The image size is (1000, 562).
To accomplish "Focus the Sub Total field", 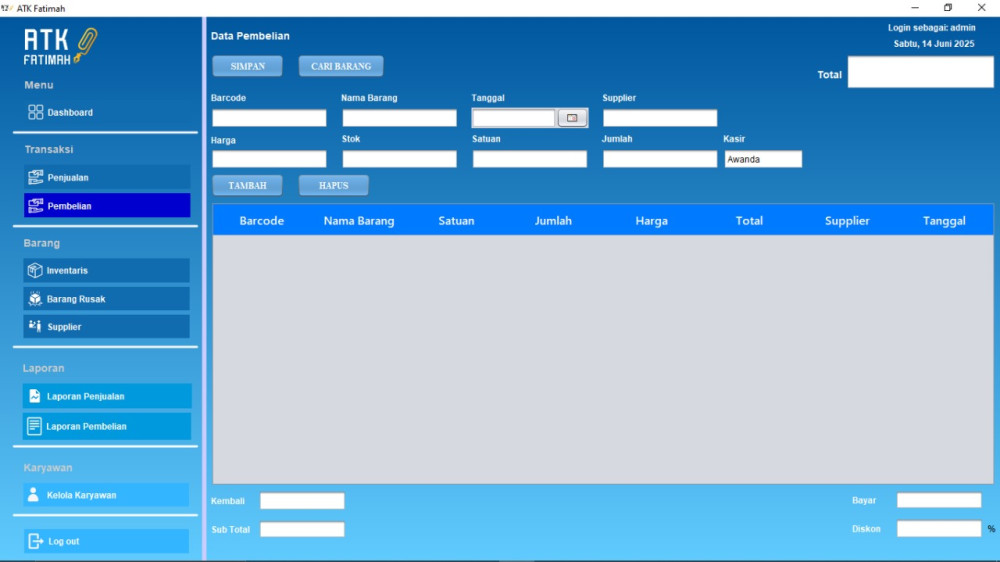I will (302, 529).
